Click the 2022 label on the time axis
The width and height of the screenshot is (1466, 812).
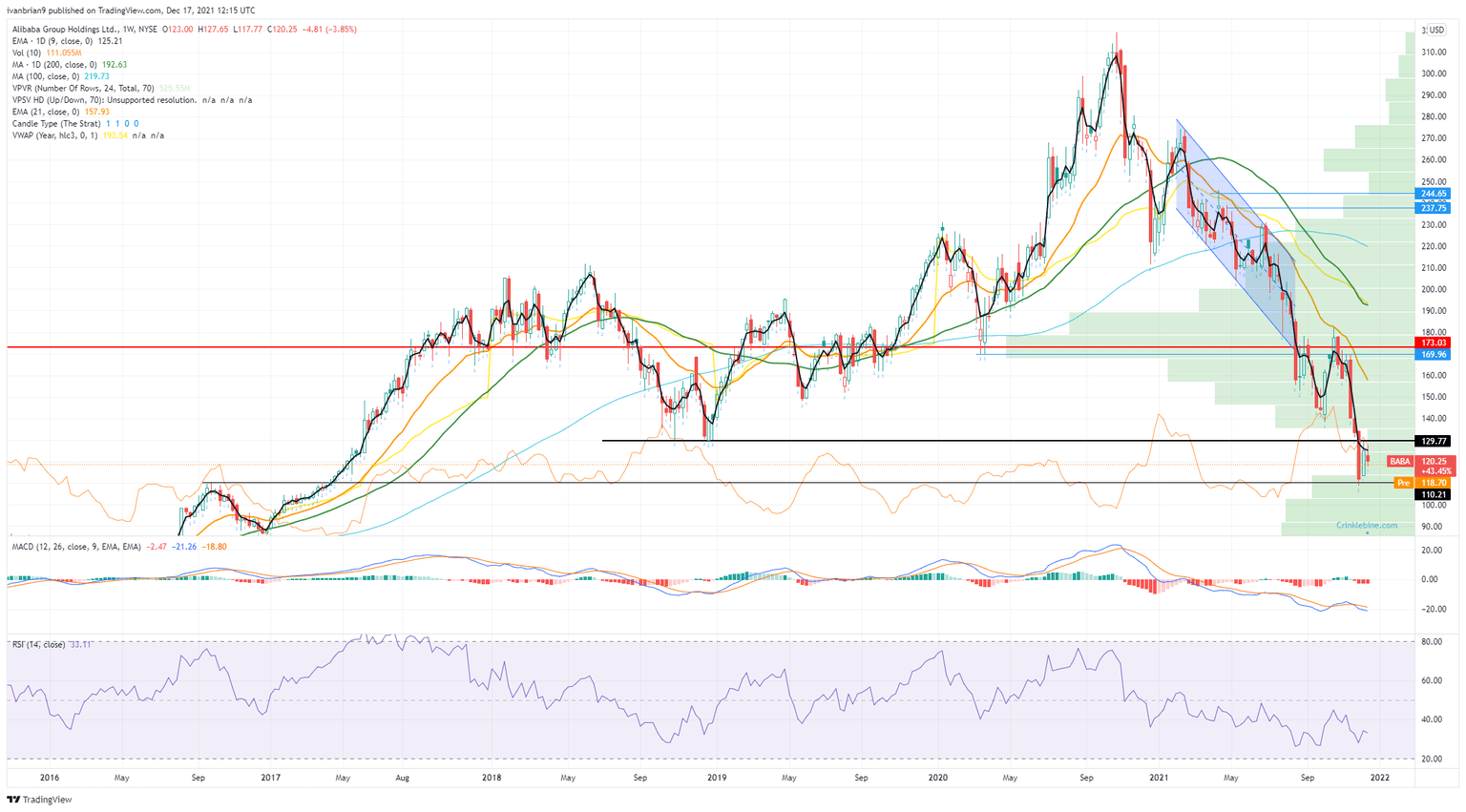[1380, 778]
